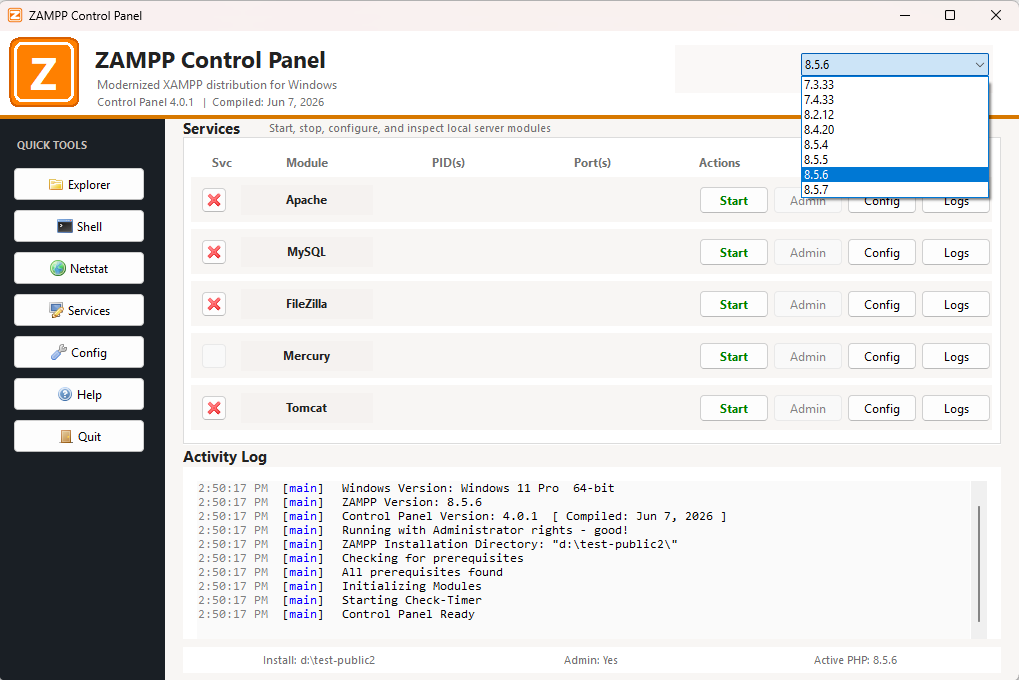Start the MySQL module

pyautogui.click(x=734, y=252)
